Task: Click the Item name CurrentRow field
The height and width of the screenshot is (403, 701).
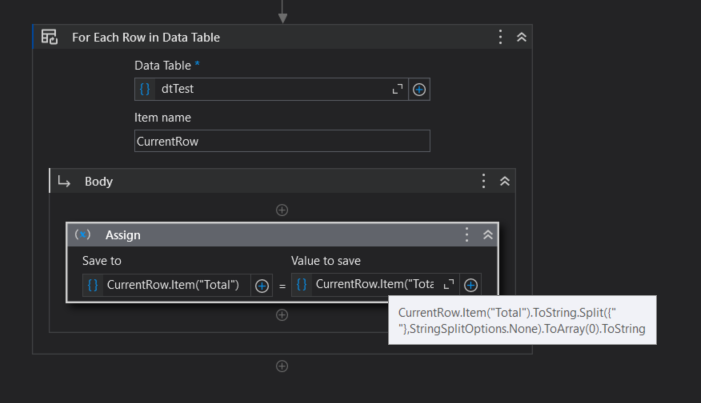Action: (282, 141)
